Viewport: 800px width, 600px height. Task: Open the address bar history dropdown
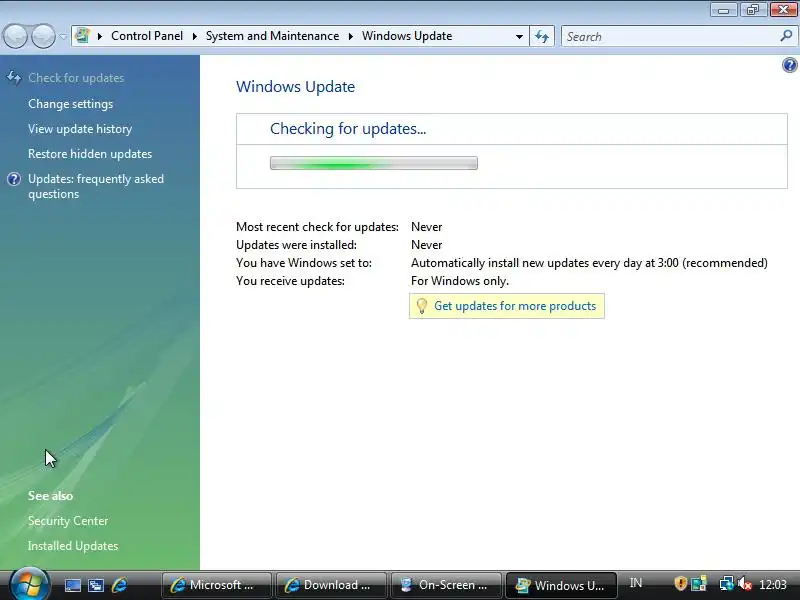(519, 37)
